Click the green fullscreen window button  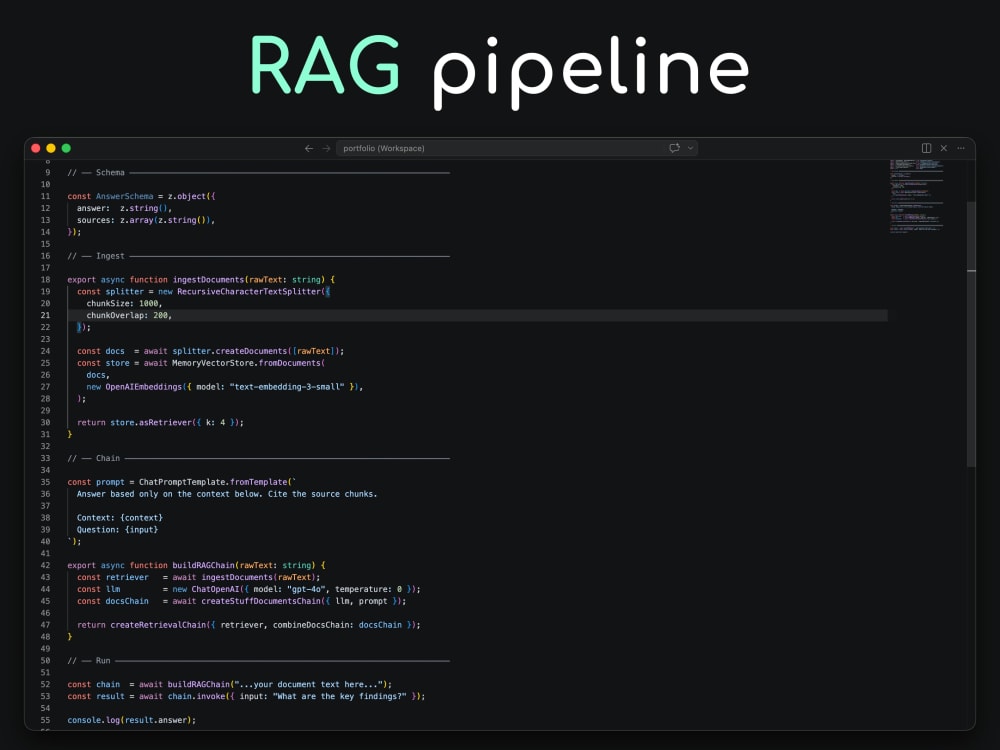[66, 148]
